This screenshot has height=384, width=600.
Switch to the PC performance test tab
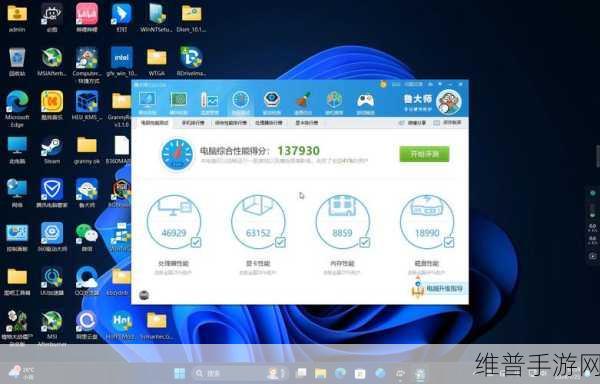(x=155, y=123)
